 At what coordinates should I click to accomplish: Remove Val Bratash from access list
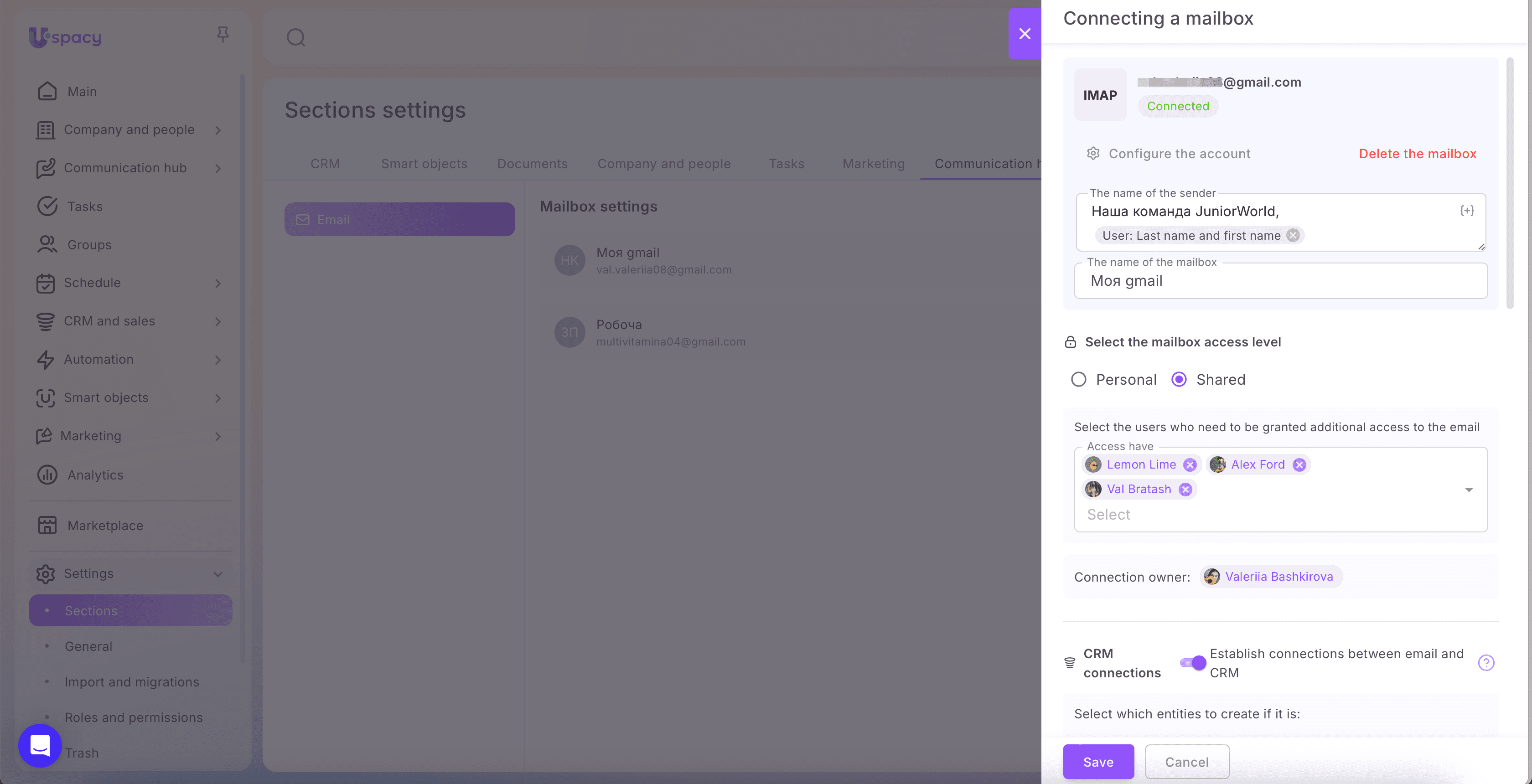(x=1185, y=489)
